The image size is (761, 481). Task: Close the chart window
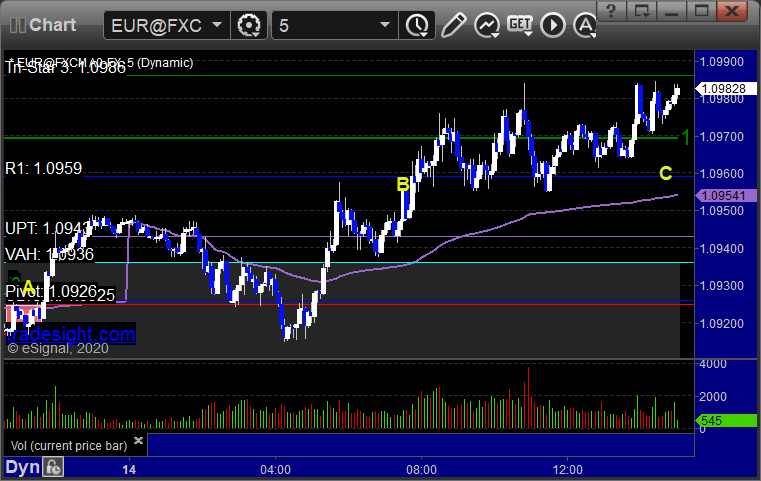coord(732,11)
